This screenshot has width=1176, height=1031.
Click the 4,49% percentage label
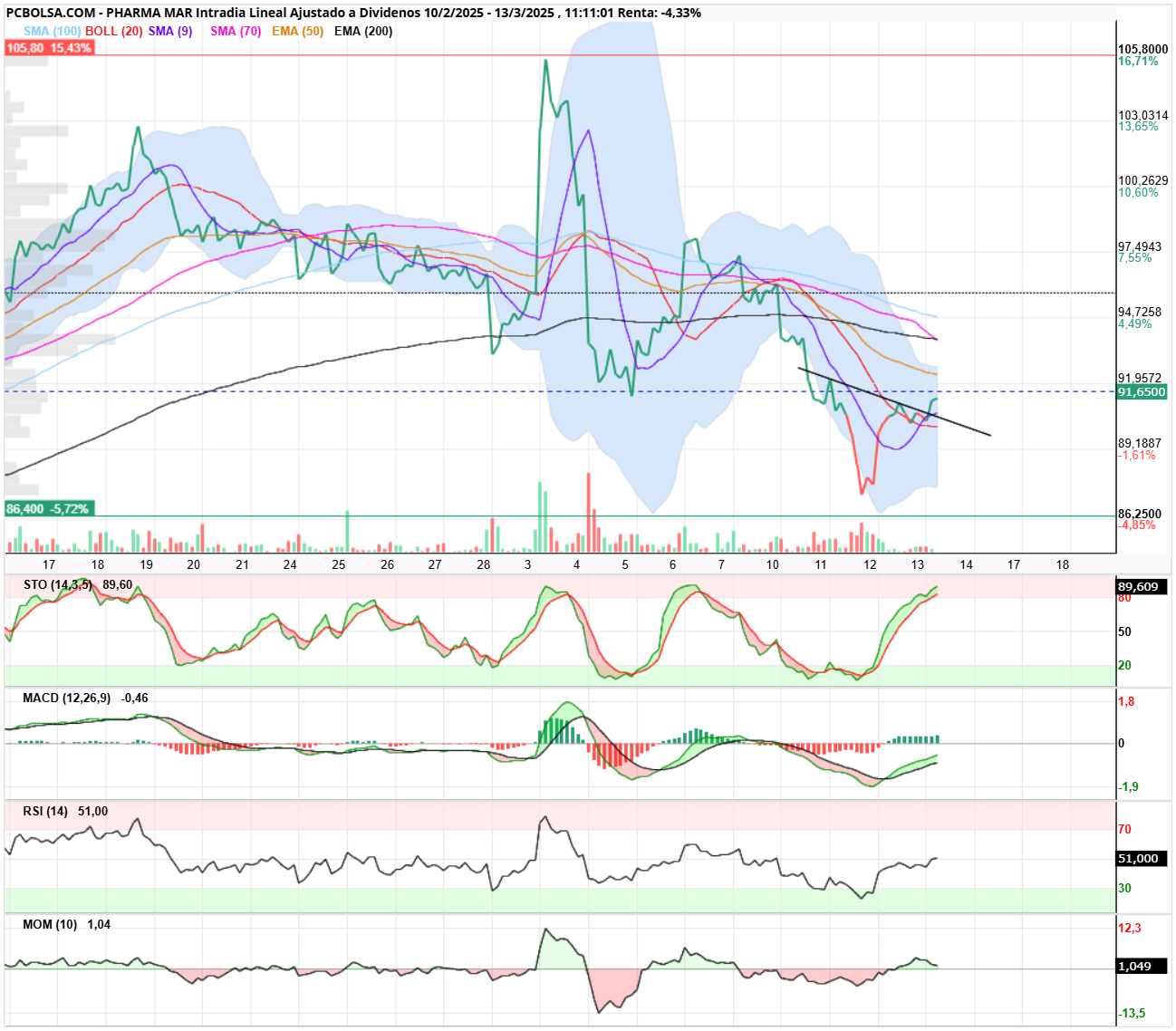click(1135, 324)
